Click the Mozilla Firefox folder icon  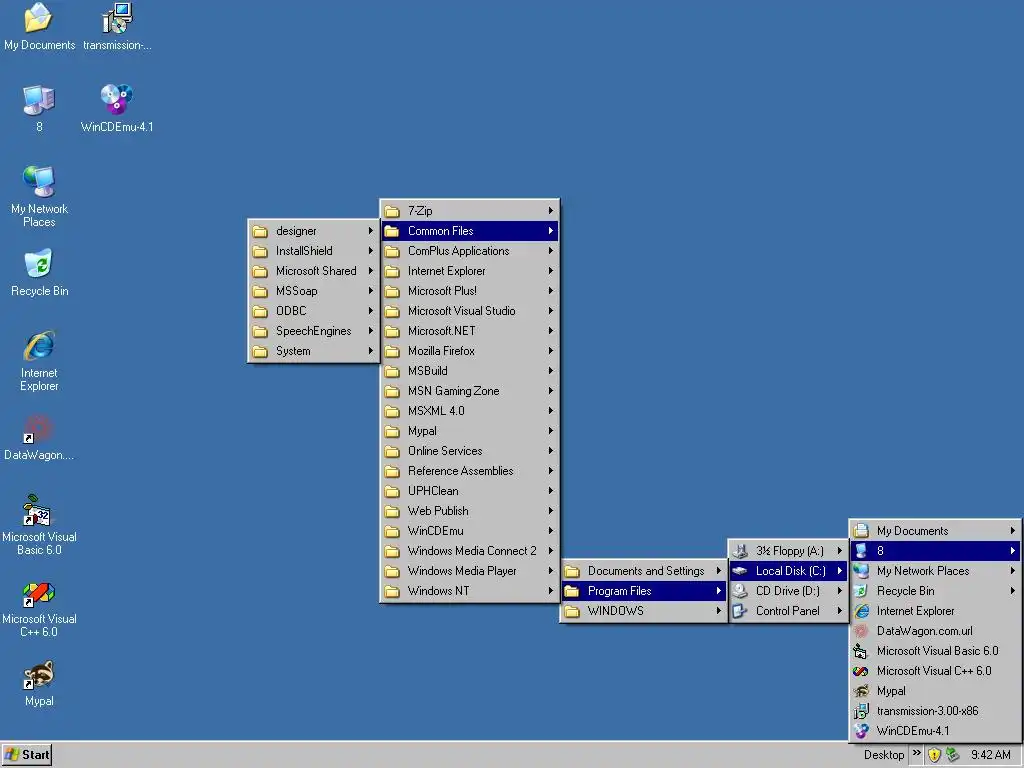(392, 351)
